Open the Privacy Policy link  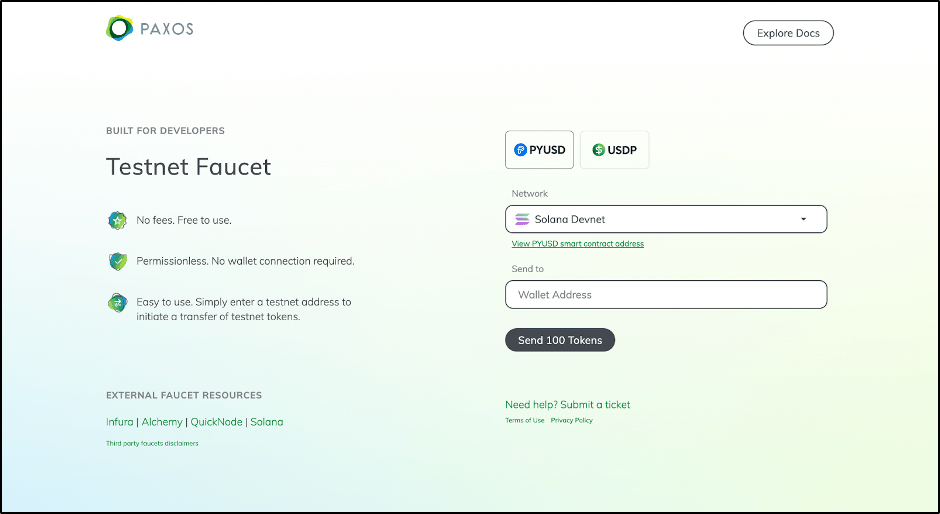(571, 421)
